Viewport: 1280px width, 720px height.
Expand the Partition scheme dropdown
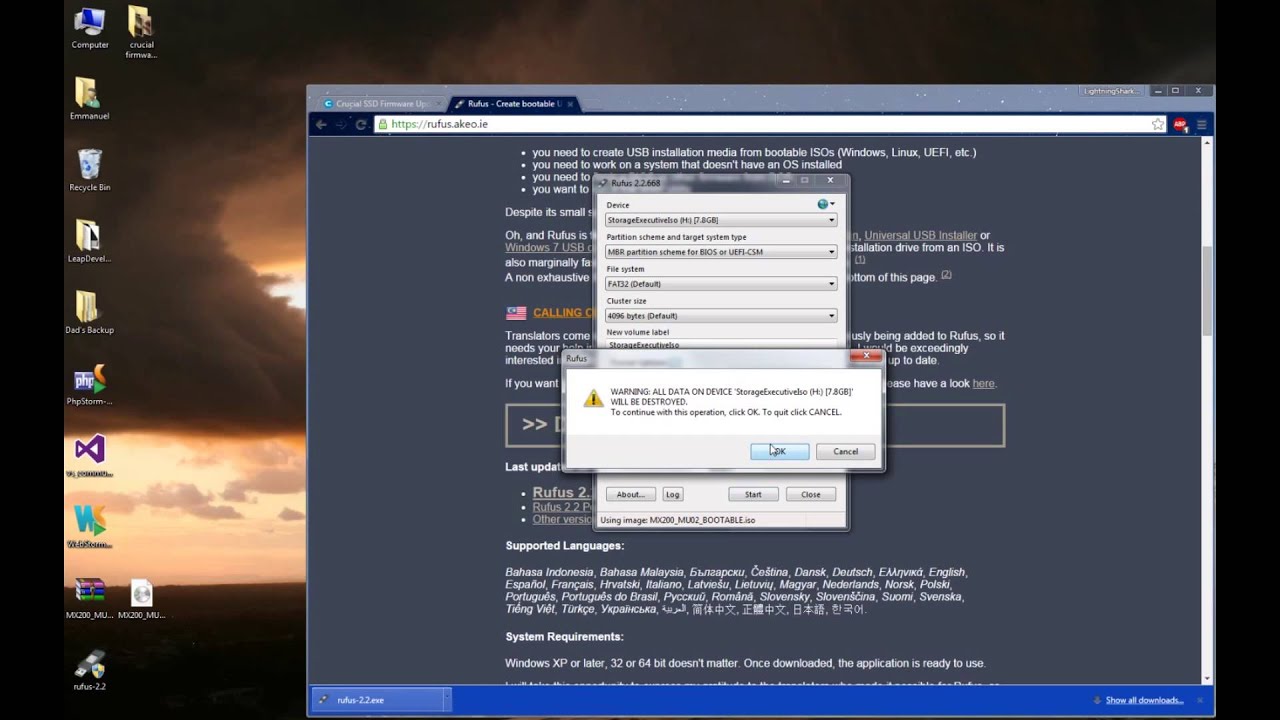(x=721, y=252)
